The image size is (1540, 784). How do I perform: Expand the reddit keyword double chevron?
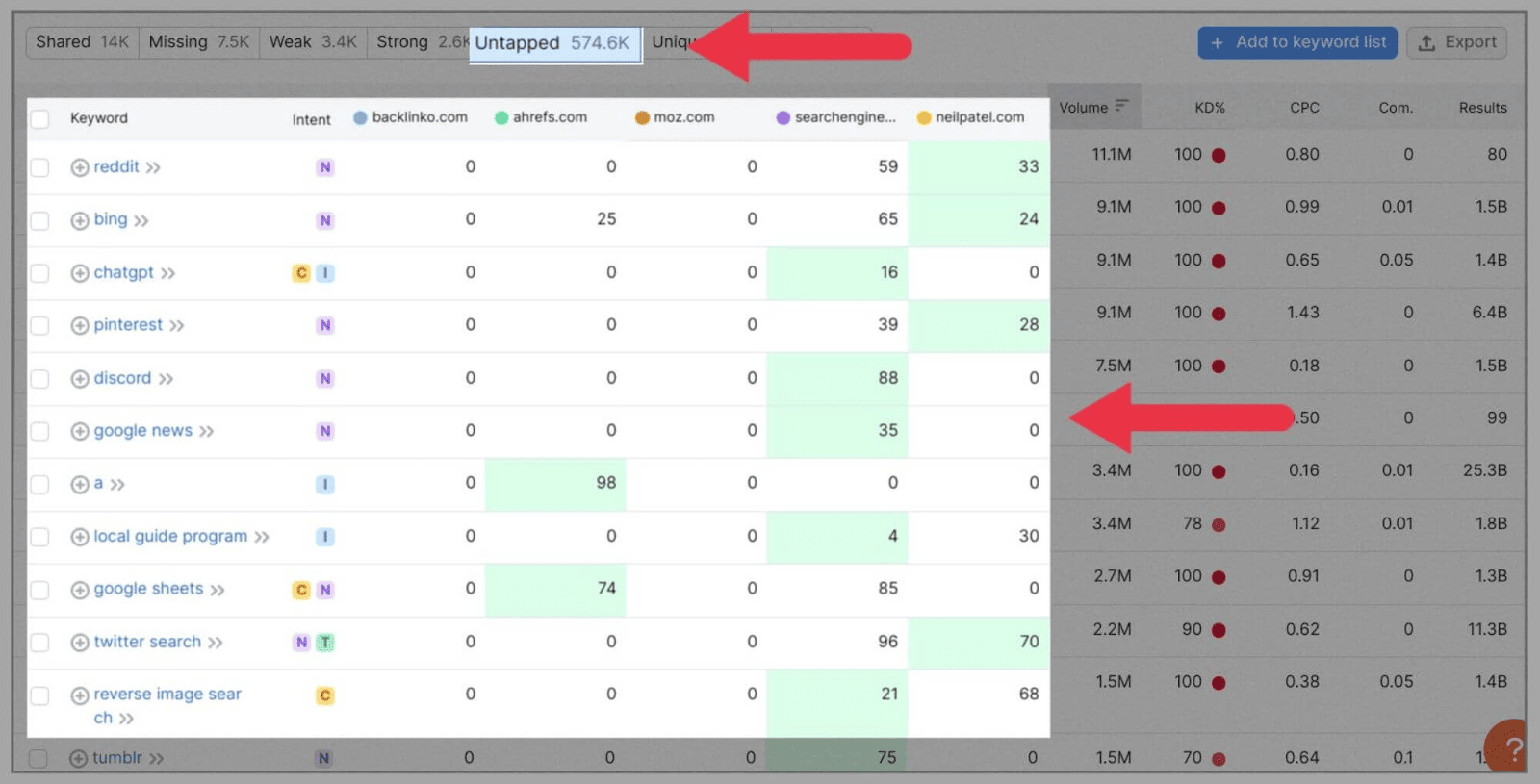153,168
